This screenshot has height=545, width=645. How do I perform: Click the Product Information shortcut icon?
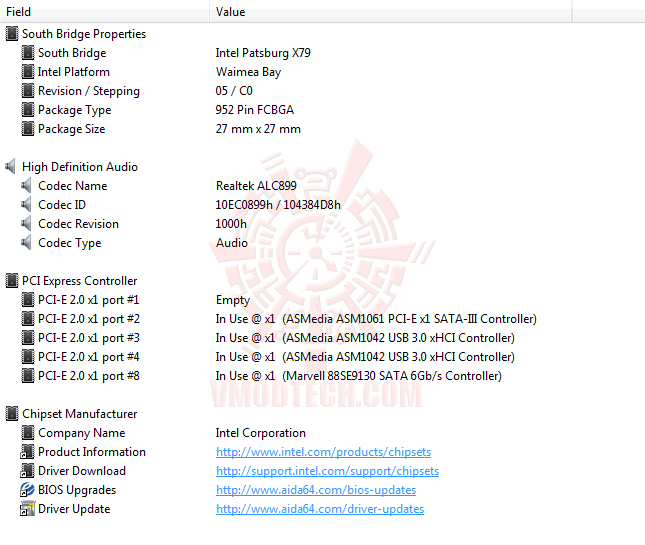(28, 452)
